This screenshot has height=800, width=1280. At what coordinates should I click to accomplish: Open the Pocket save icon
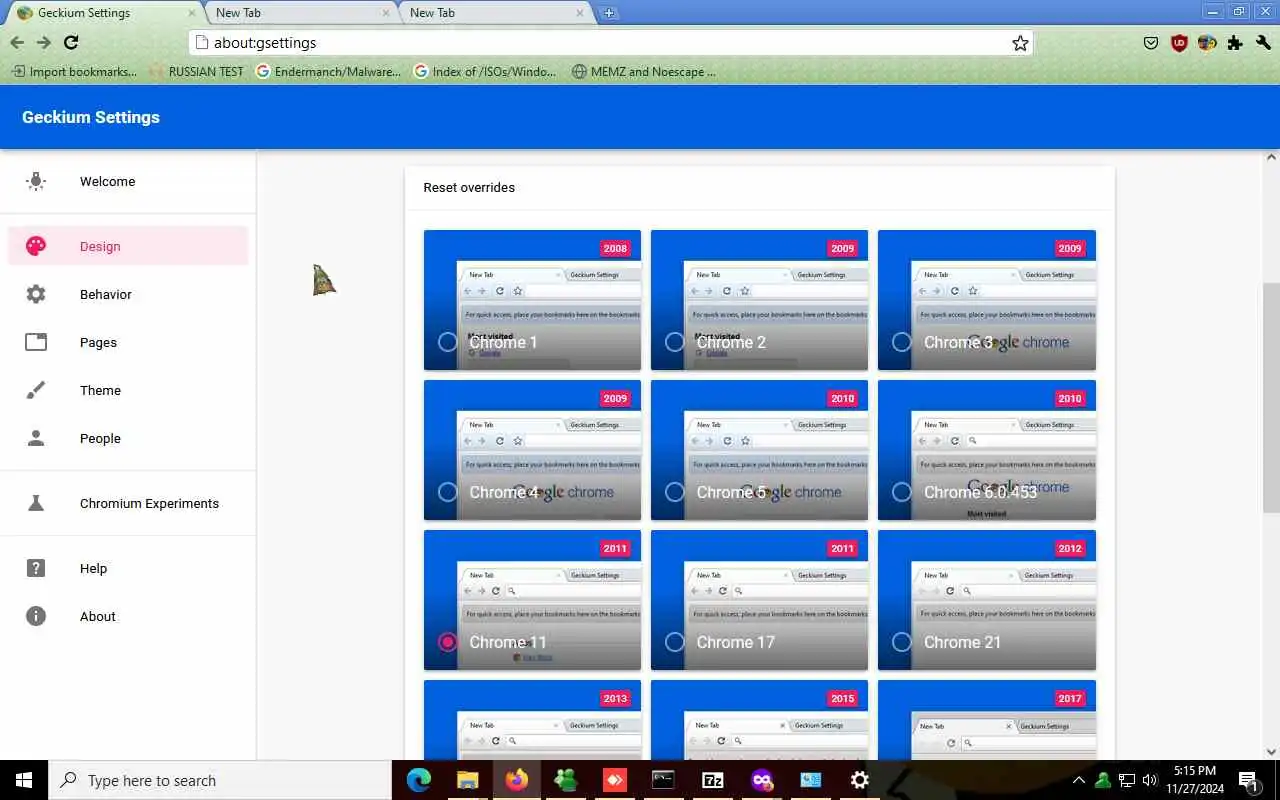(1151, 43)
